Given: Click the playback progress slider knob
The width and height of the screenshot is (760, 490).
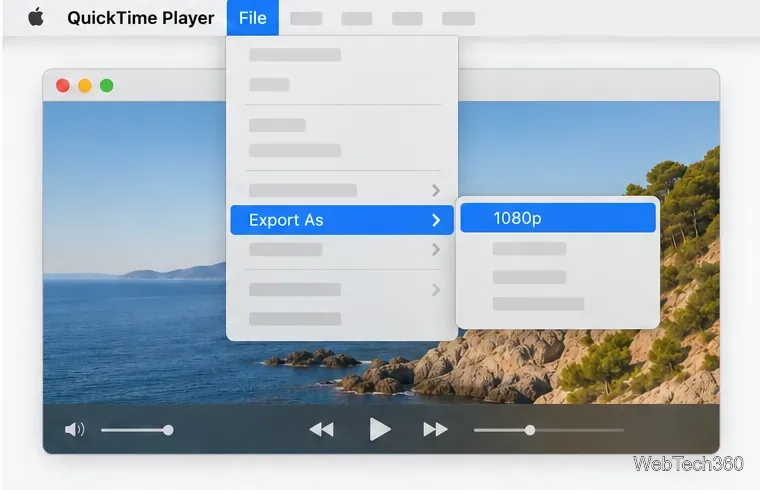Looking at the screenshot, I should pos(530,430).
